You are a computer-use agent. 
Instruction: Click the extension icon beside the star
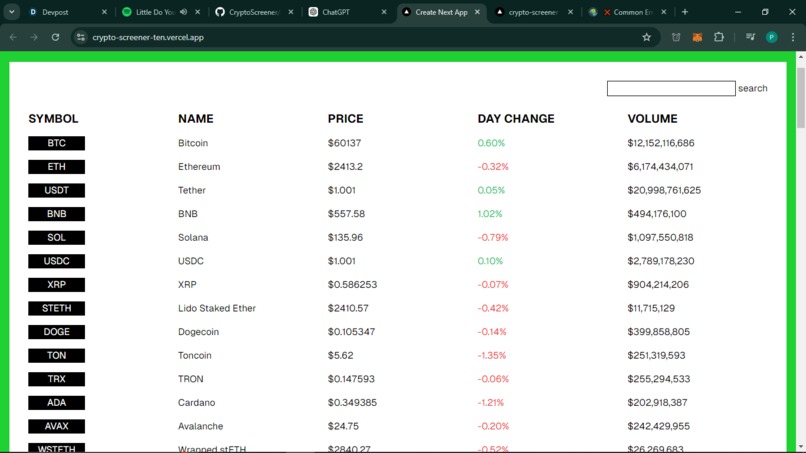pyautogui.click(x=676, y=37)
